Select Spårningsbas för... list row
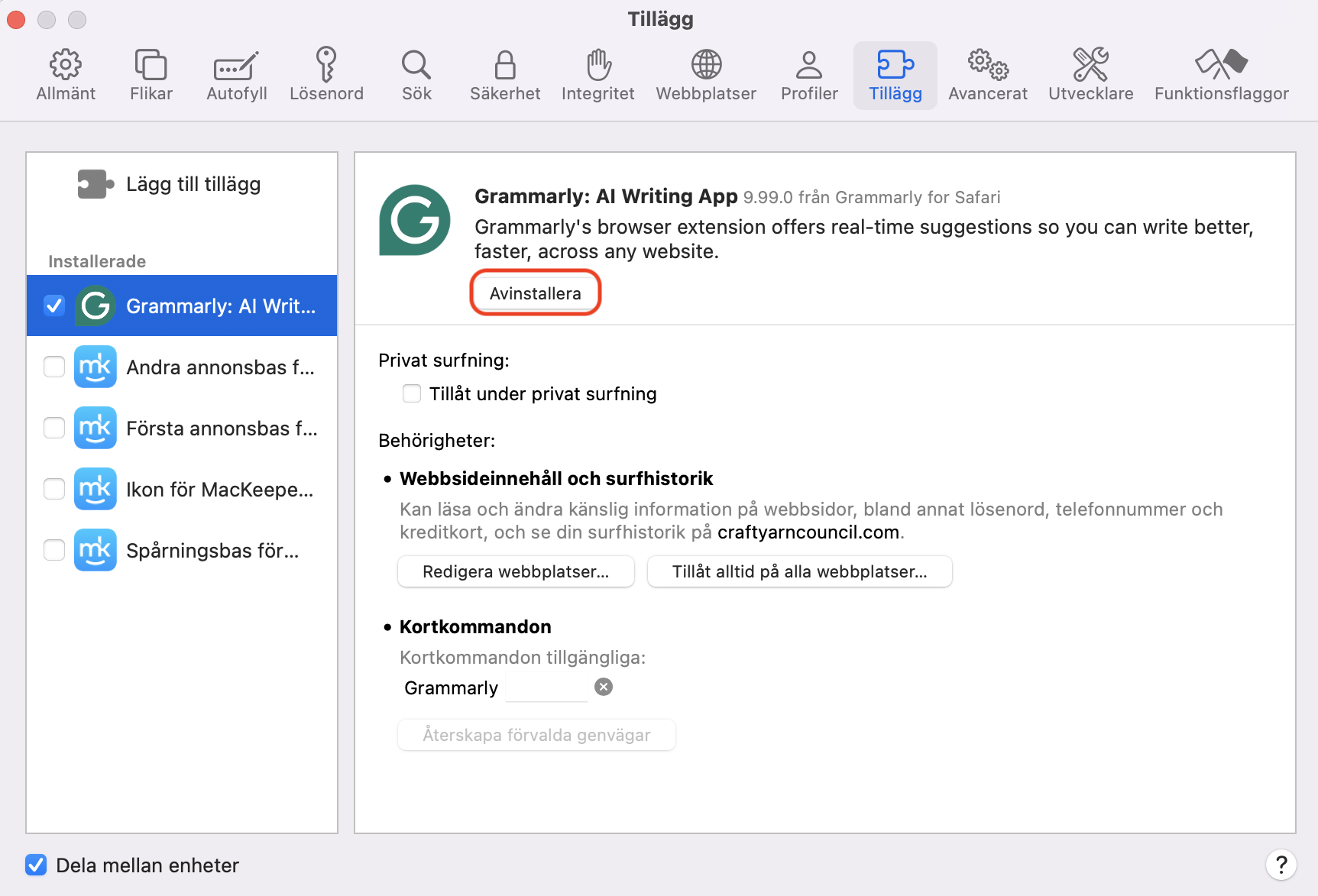The width and height of the screenshot is (1318, 896). coord(182,550)
